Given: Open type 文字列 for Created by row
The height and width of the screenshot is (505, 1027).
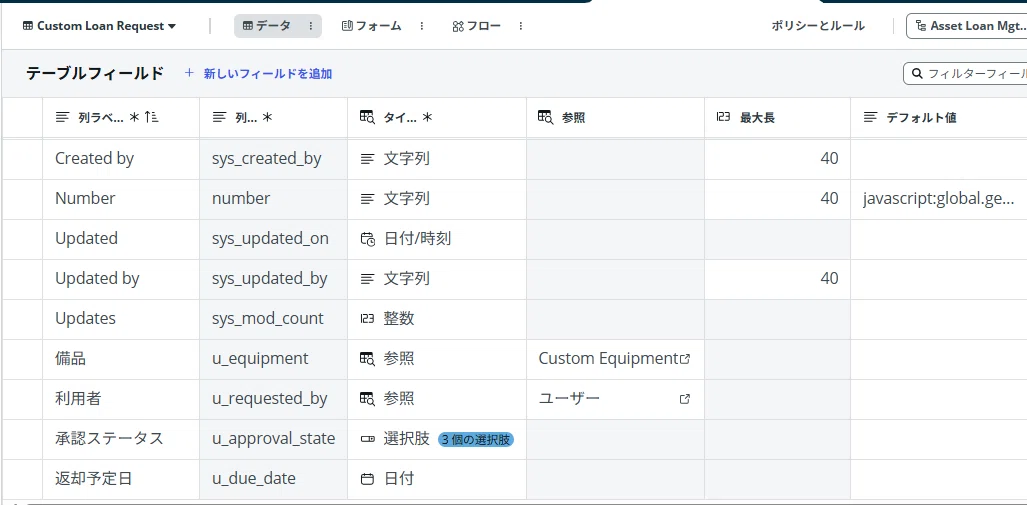Looking at the screenshot, I should (x=437, y=159).
